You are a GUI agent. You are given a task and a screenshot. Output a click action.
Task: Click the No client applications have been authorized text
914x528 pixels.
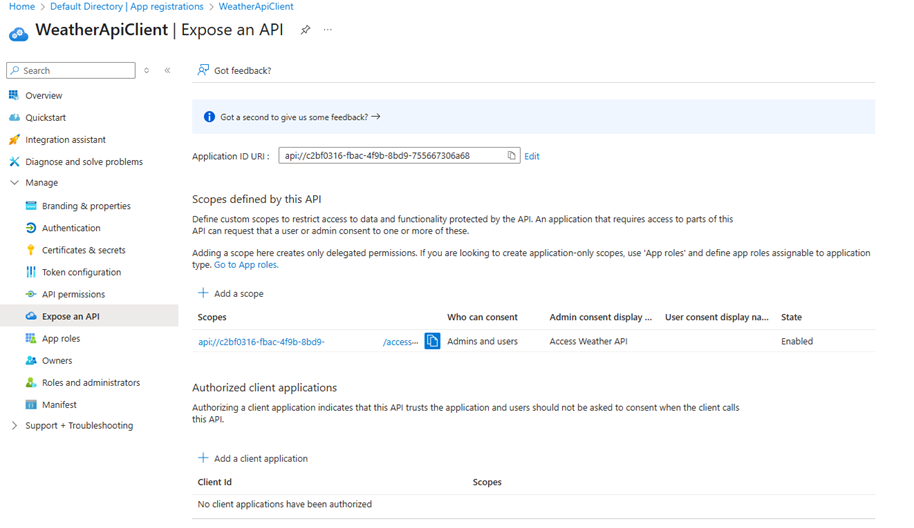coord(284,504)
